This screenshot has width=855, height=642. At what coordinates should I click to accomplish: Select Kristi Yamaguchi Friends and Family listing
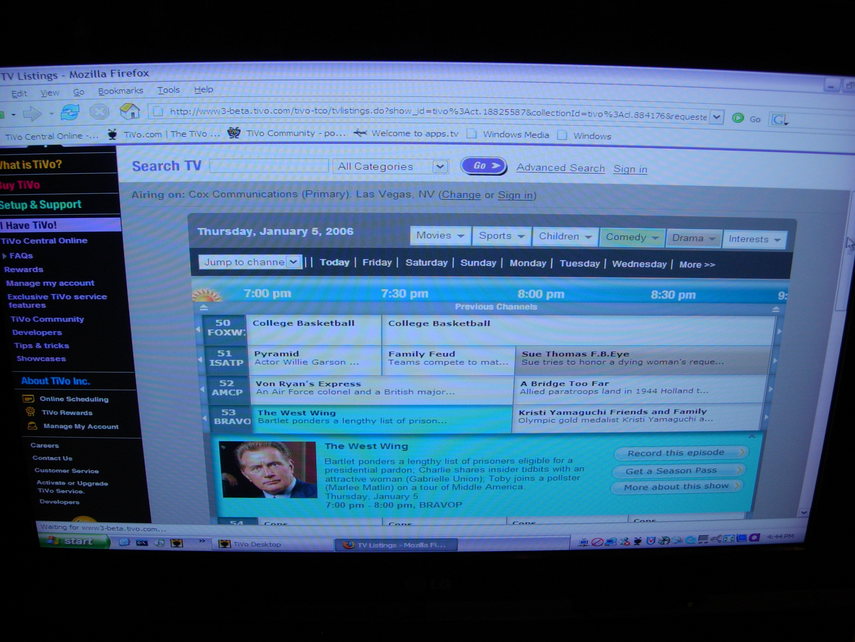click(x=637, y=417)
